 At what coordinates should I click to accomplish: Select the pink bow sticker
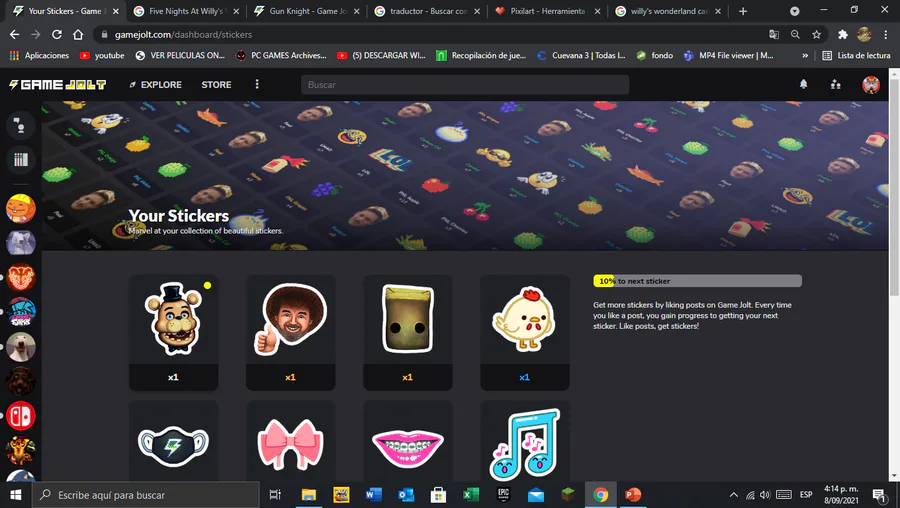click(290, 442)
